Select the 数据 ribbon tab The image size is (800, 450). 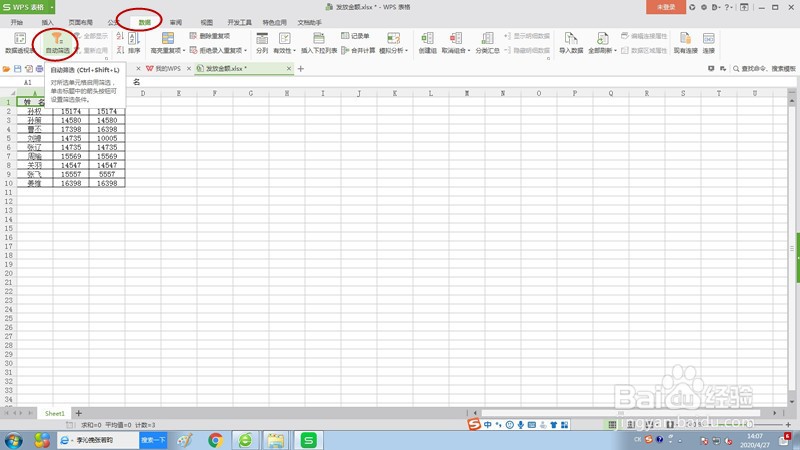[144, 22]
